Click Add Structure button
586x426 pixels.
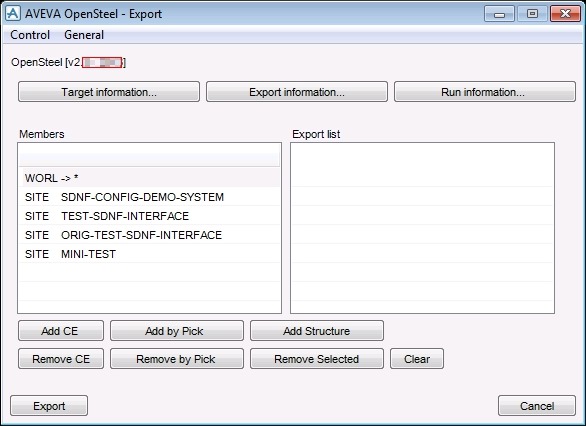317,331
